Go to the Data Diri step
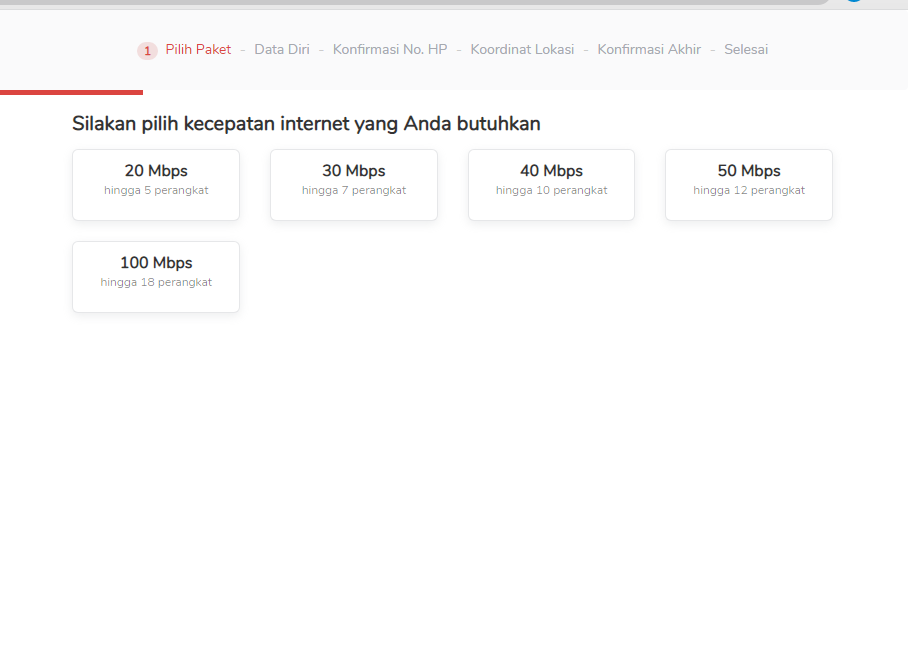 [282, 50]
